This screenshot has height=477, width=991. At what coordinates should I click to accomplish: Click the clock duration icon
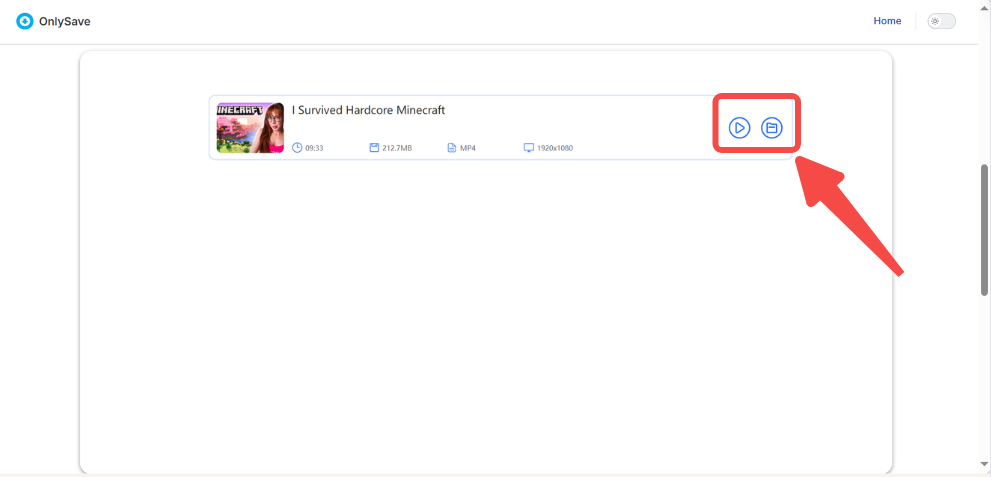click(x=297, y=148)
